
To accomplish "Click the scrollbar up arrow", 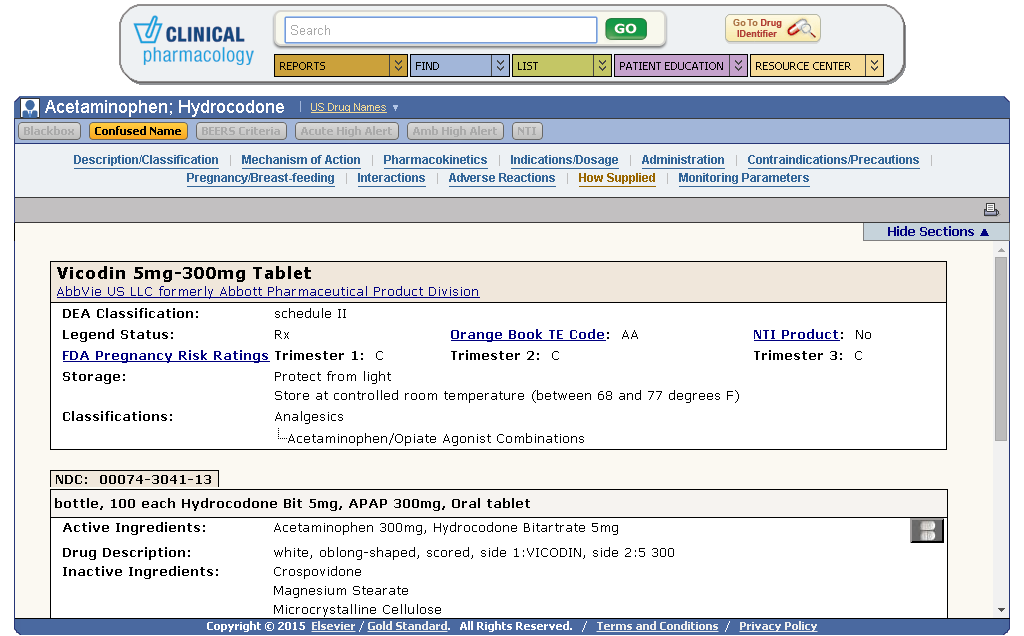I will [x=1001, y=250].
